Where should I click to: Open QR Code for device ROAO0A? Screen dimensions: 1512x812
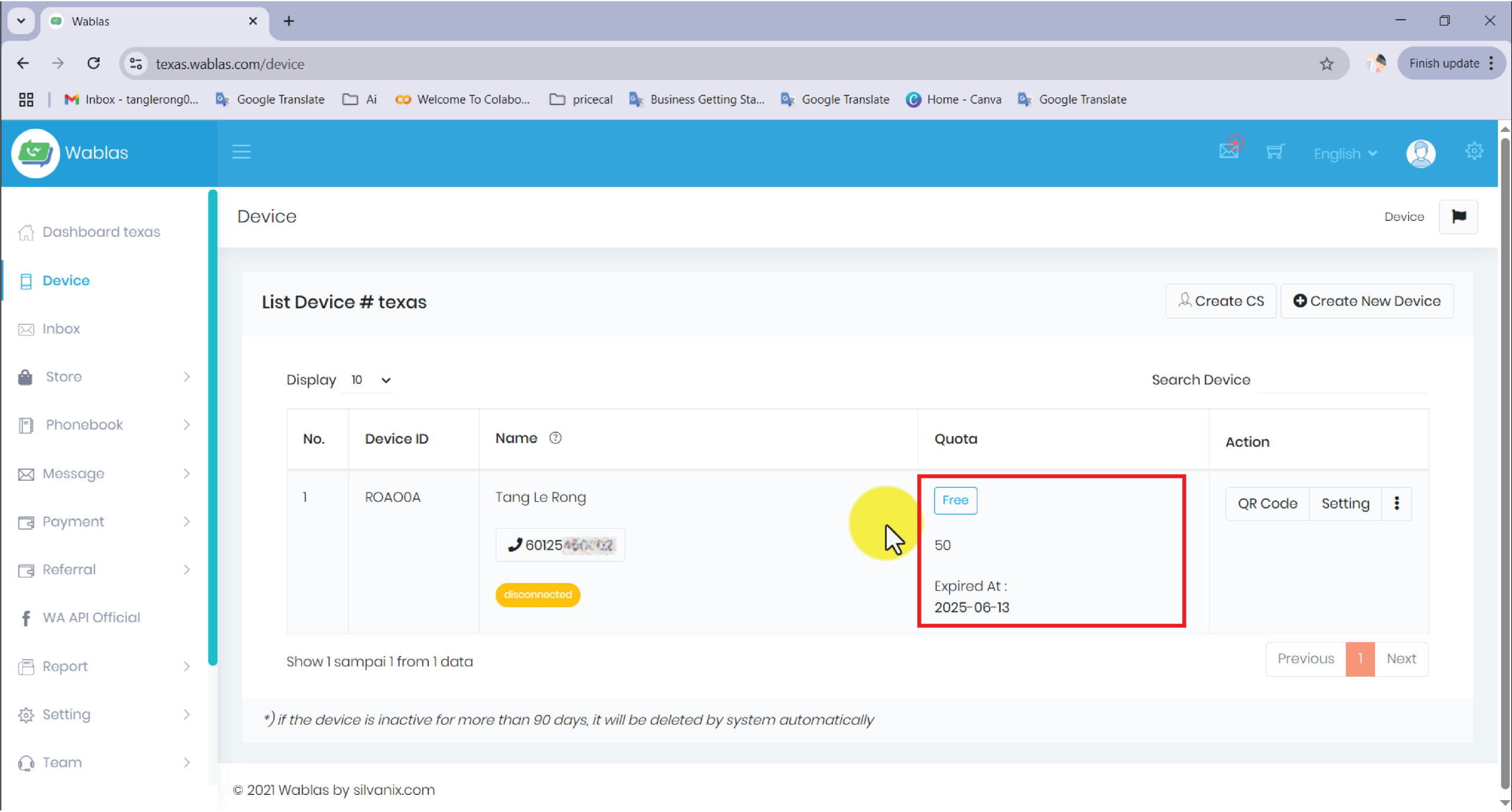click(x=1267, y=503)
